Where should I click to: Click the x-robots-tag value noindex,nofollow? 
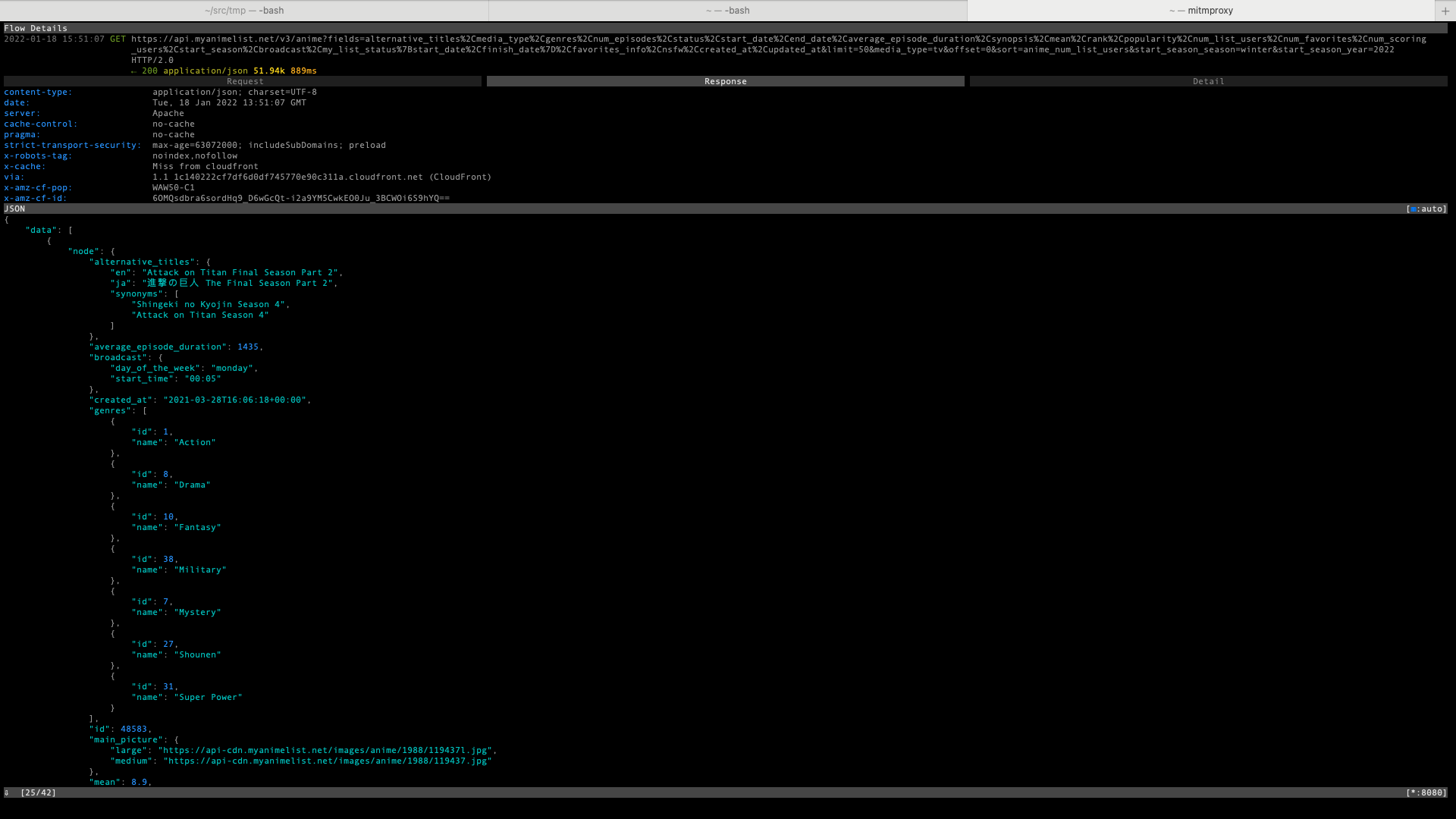point(195,155)
